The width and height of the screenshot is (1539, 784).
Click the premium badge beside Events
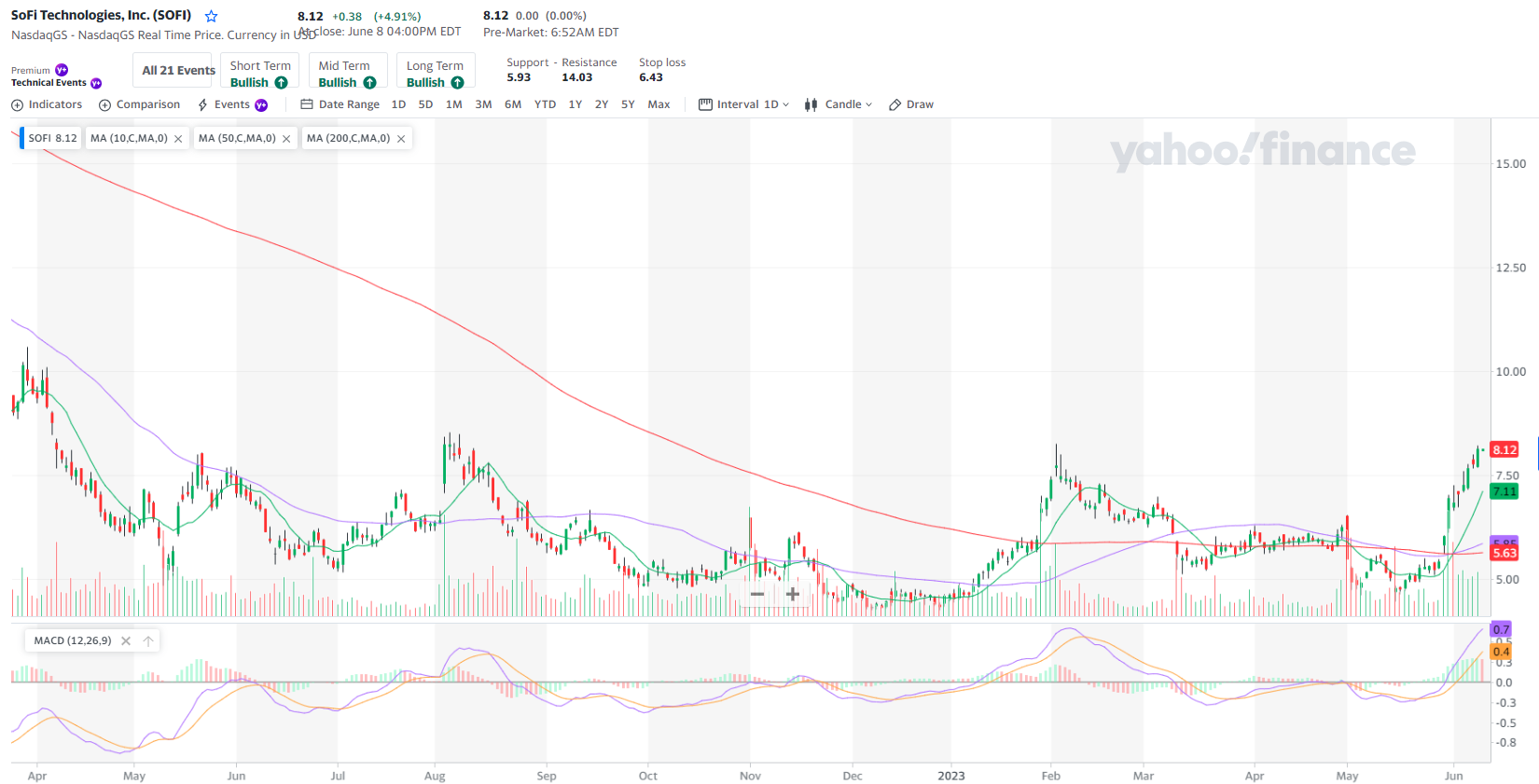(261, 105)
